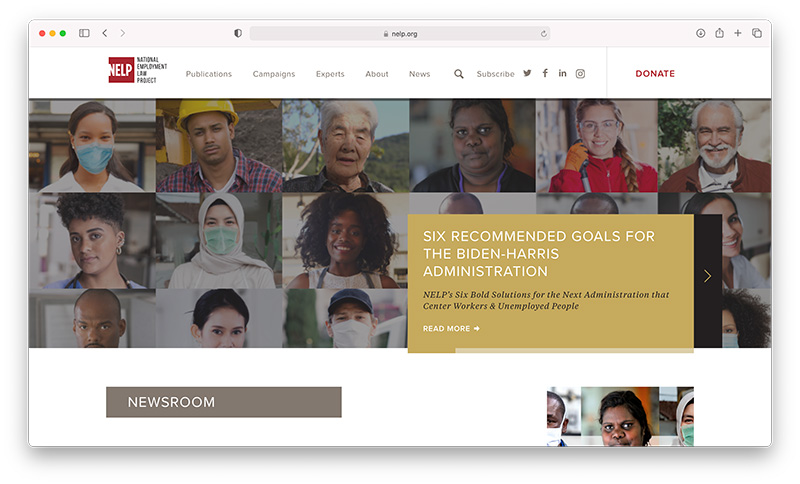Show Safari tab overview
800x484 pixels.
757,33
